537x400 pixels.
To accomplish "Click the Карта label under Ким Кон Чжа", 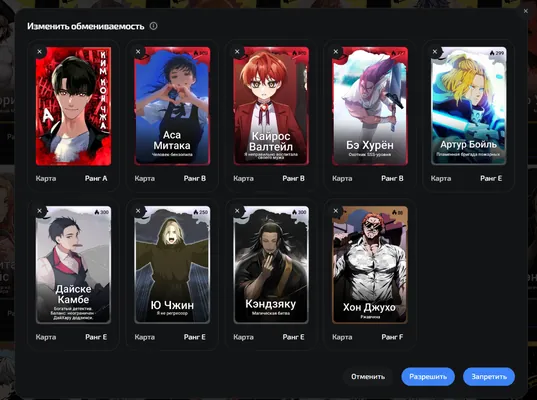I will pyautogui.click(x=46, y=178).
